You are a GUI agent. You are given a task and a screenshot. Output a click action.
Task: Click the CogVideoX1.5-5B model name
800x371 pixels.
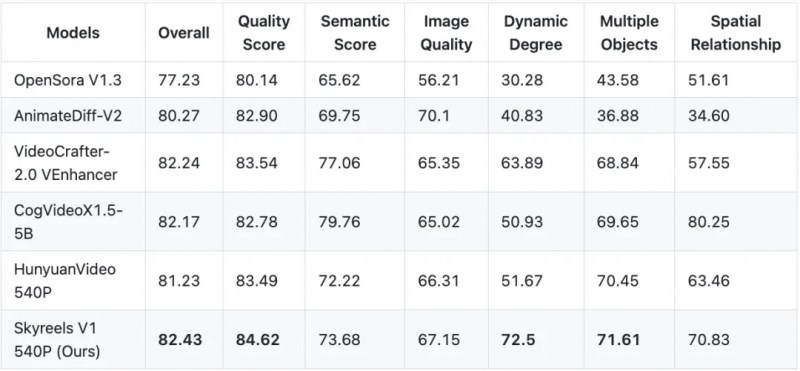click(68, 222)
